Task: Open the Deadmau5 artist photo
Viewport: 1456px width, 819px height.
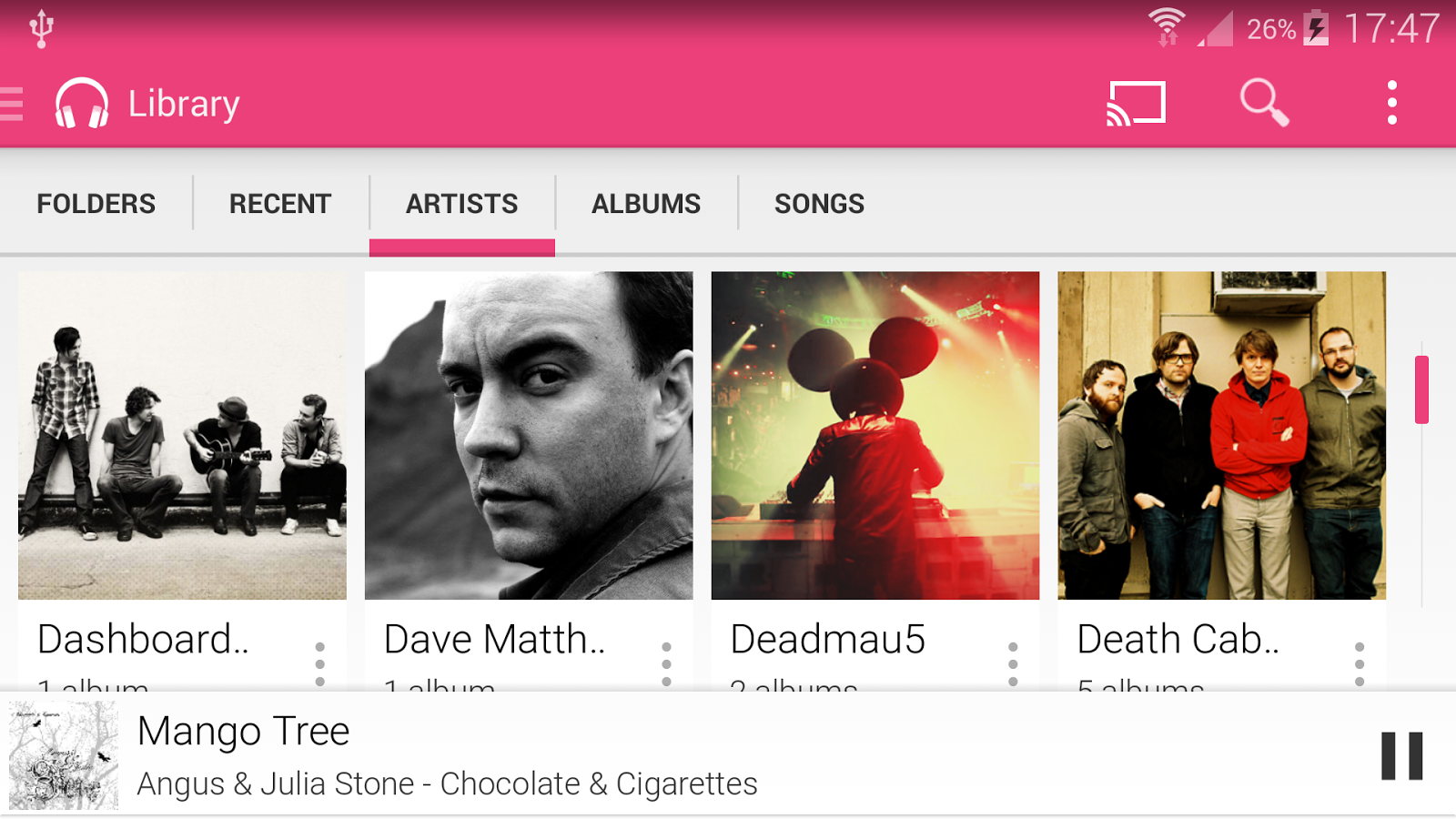Action: (875, 435)
